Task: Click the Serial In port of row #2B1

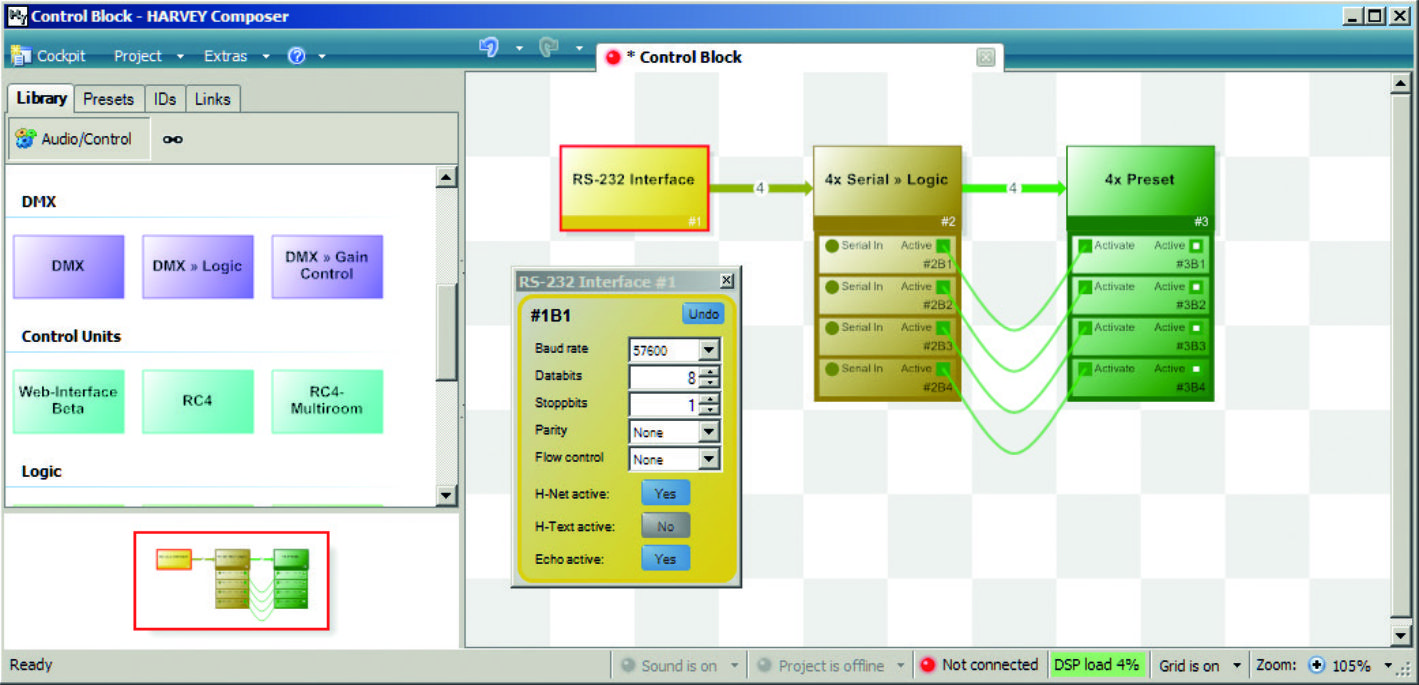Action: (831, 246)
